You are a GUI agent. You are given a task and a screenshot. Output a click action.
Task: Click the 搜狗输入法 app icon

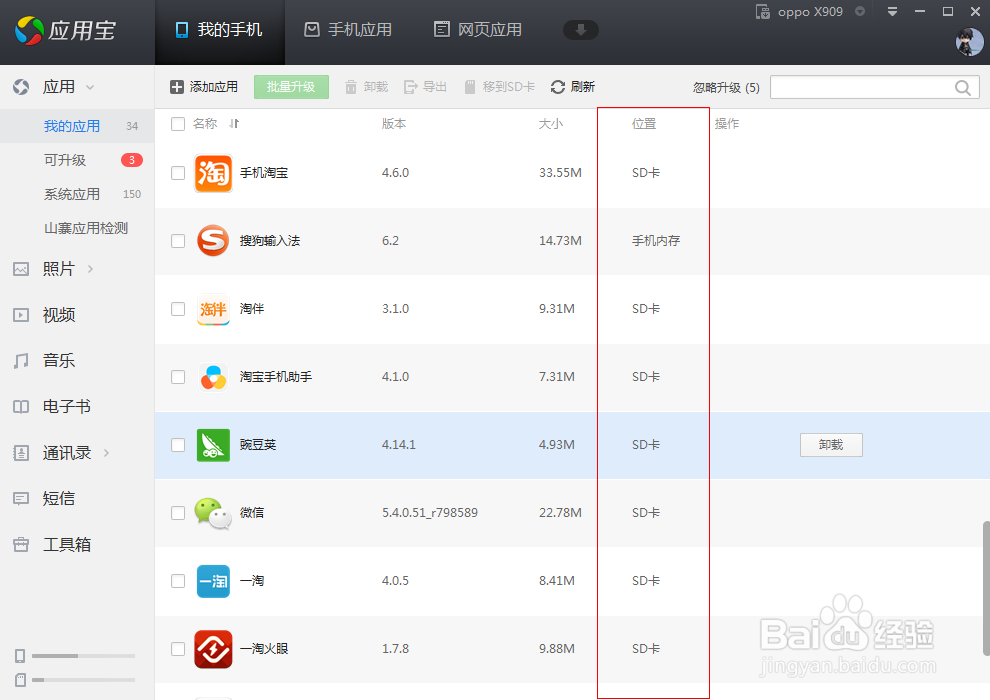(213, 240)
